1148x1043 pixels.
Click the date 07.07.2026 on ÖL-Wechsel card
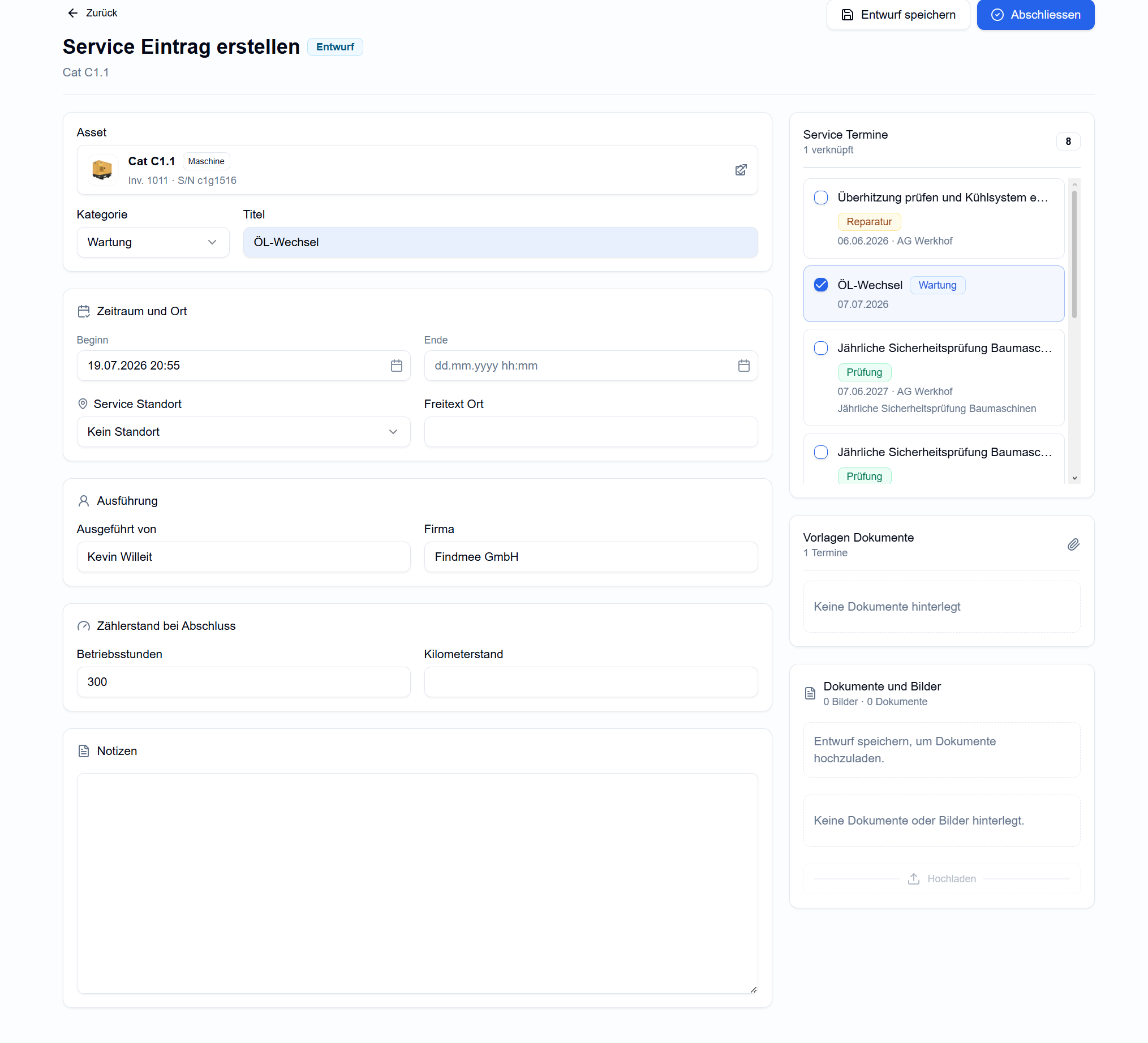(x=863, y=304)
